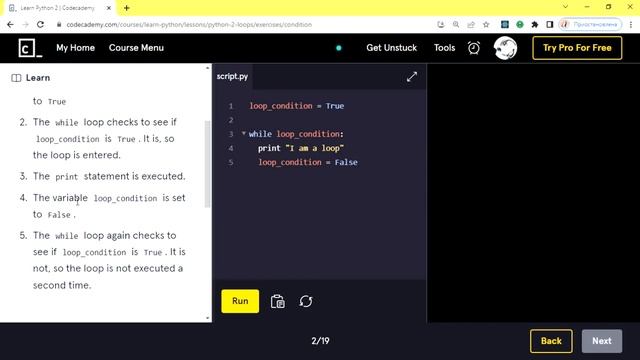Viewport: 640px width, 360px height.
Task: Click the instructions panel scrollbar thumb
Action: (x=207, y=164)
